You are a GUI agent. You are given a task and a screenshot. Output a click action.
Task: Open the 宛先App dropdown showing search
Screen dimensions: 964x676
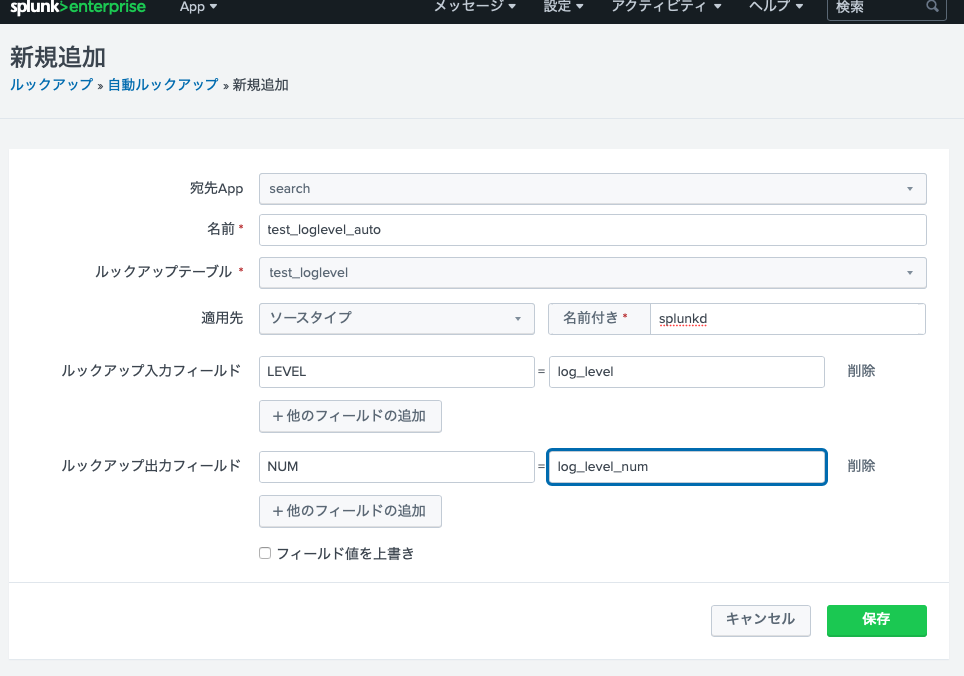coord(592,188)
